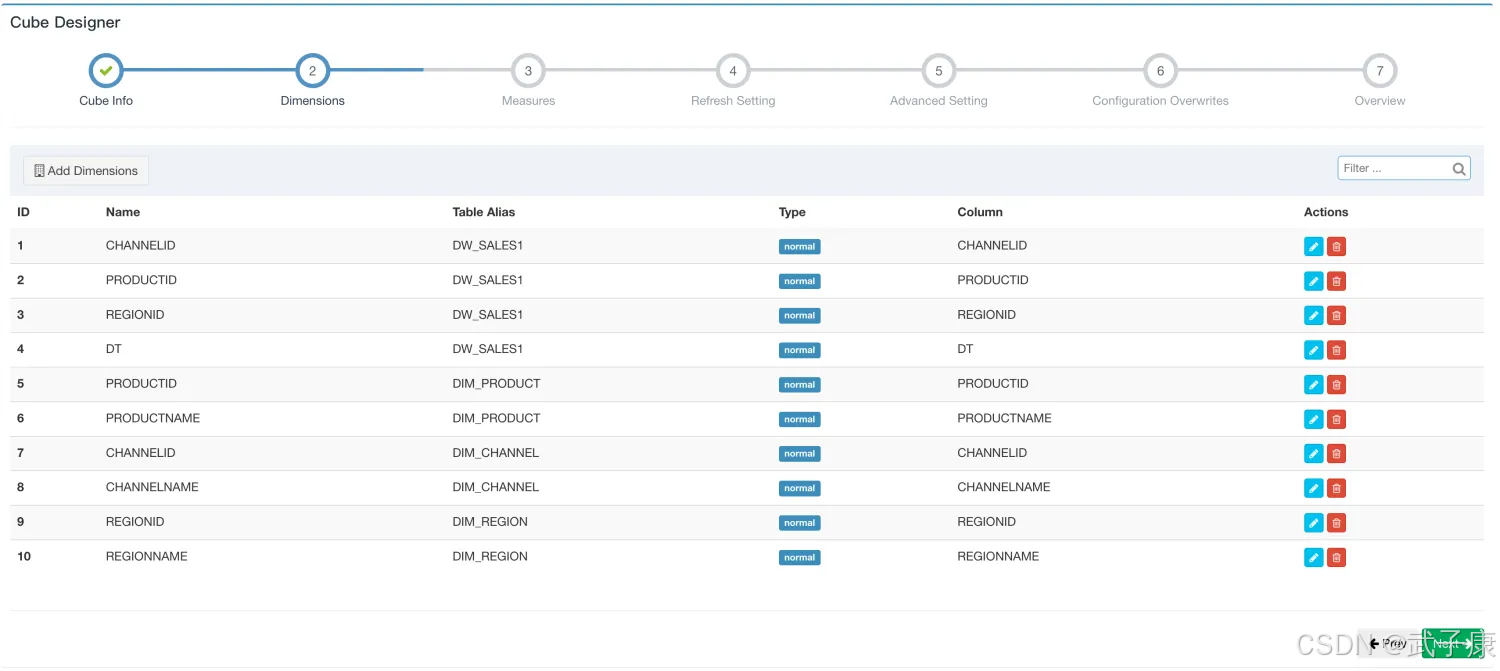The height and width of the screenshot is (671, 1500).
Task: Click the search magnifier icon in filter
Action: click(x=1459, y=169)
